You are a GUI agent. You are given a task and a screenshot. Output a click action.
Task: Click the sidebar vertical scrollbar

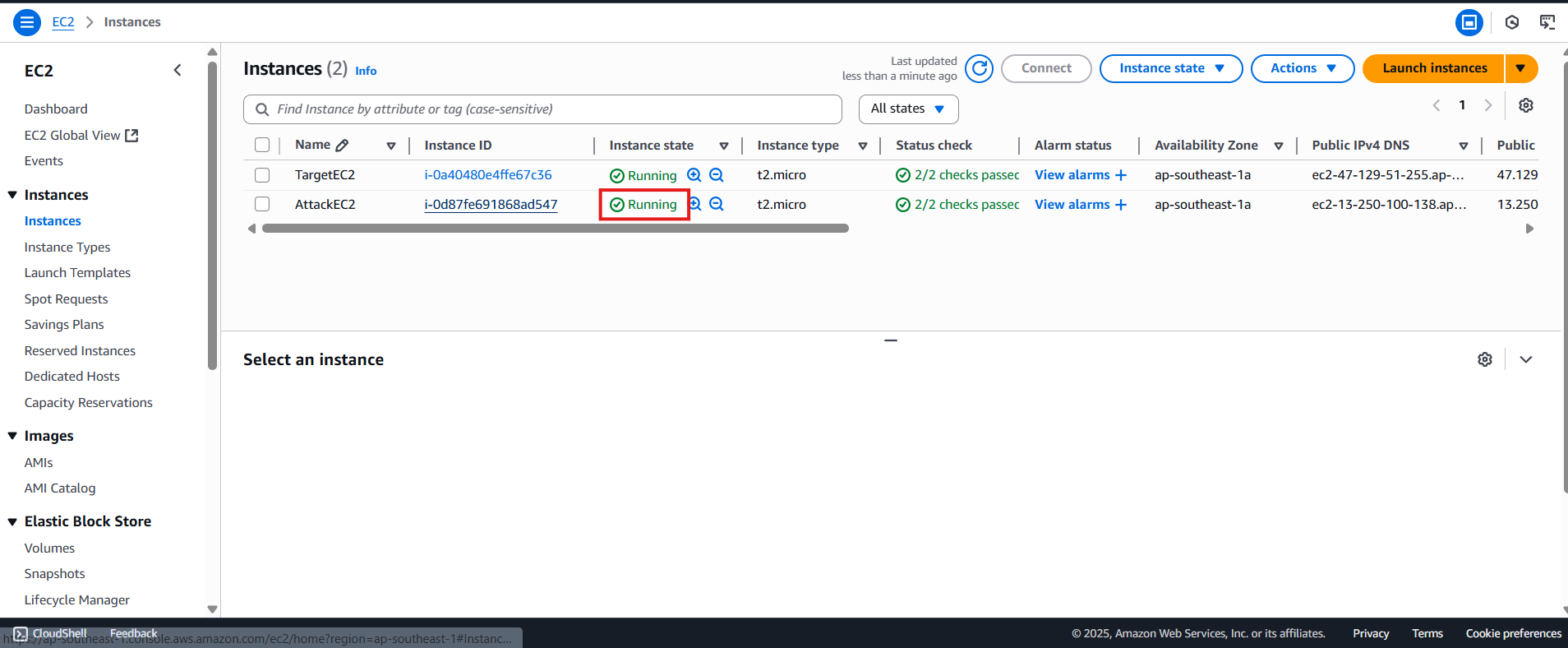pos(212,215)
